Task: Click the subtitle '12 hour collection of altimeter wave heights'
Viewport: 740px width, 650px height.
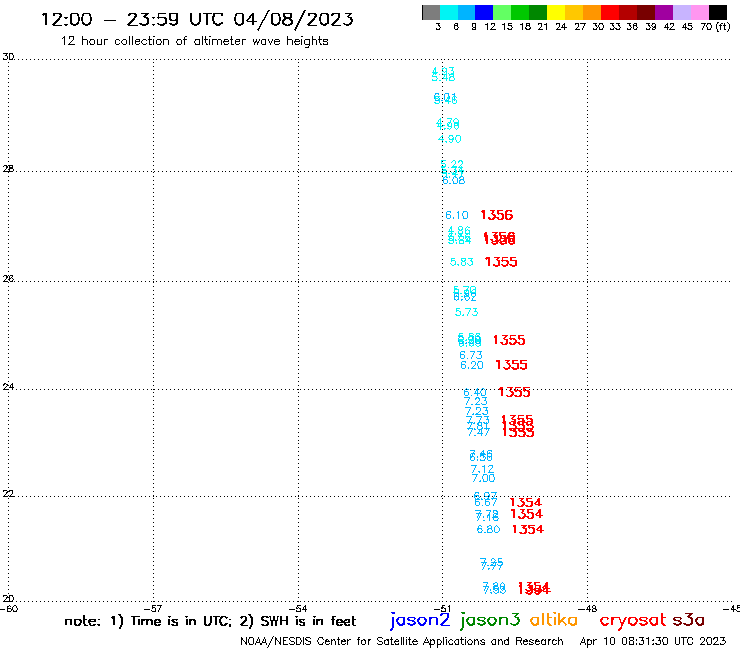Action: click(194, 41)
